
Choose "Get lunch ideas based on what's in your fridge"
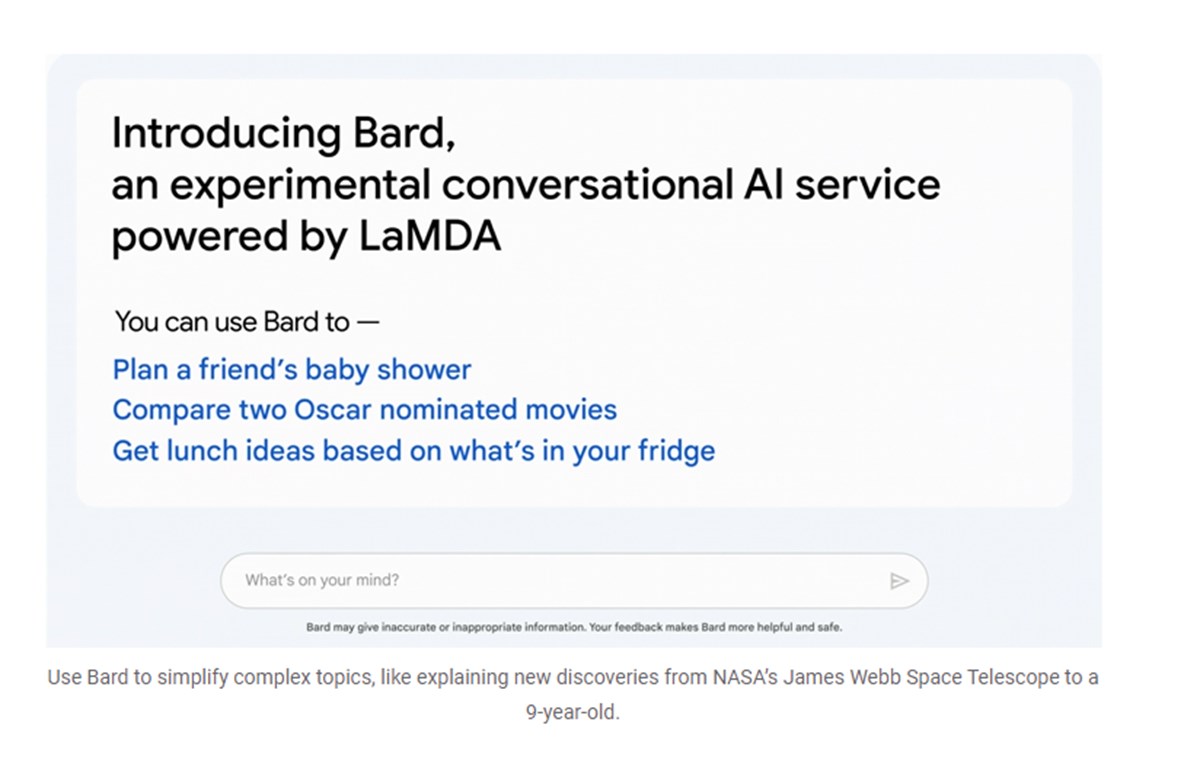414,451
